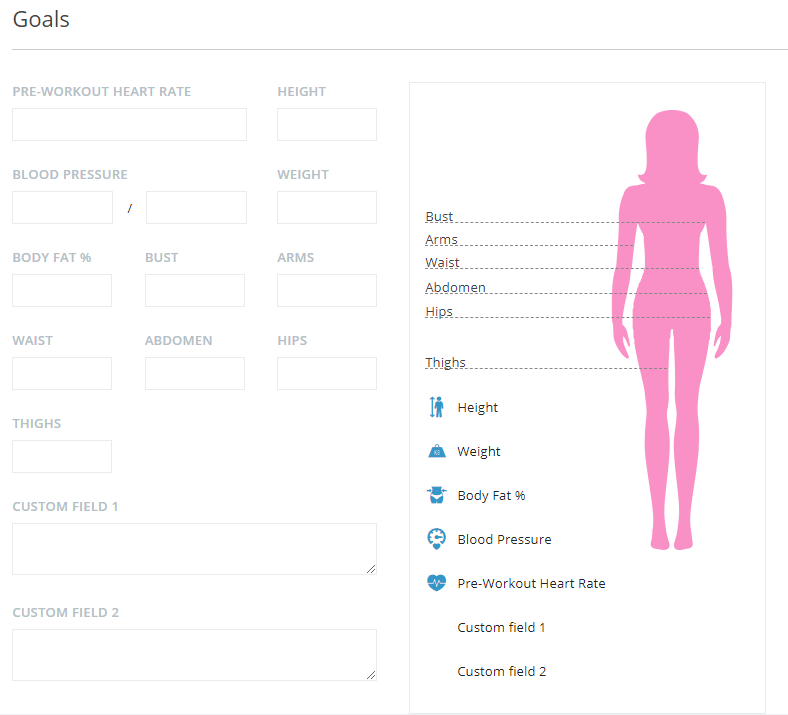788x715 pixels.
Task: Click the HIPS form label
Action: click(292, 340)
